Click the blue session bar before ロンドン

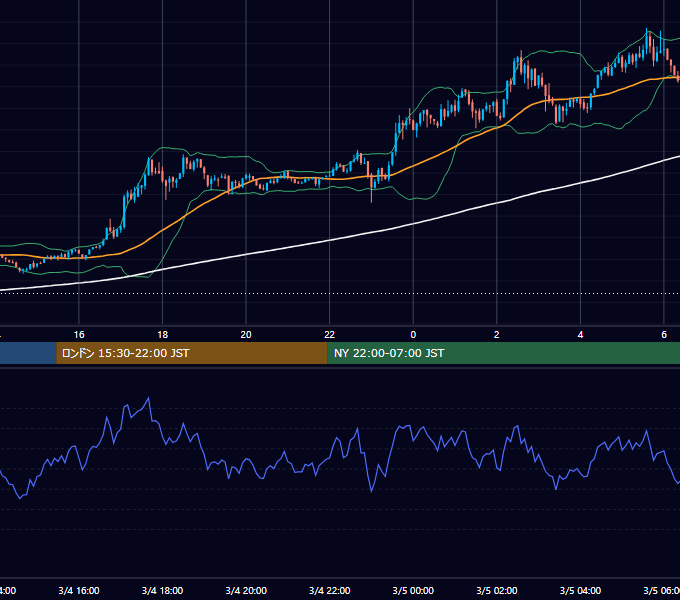[x=28, y=353]
